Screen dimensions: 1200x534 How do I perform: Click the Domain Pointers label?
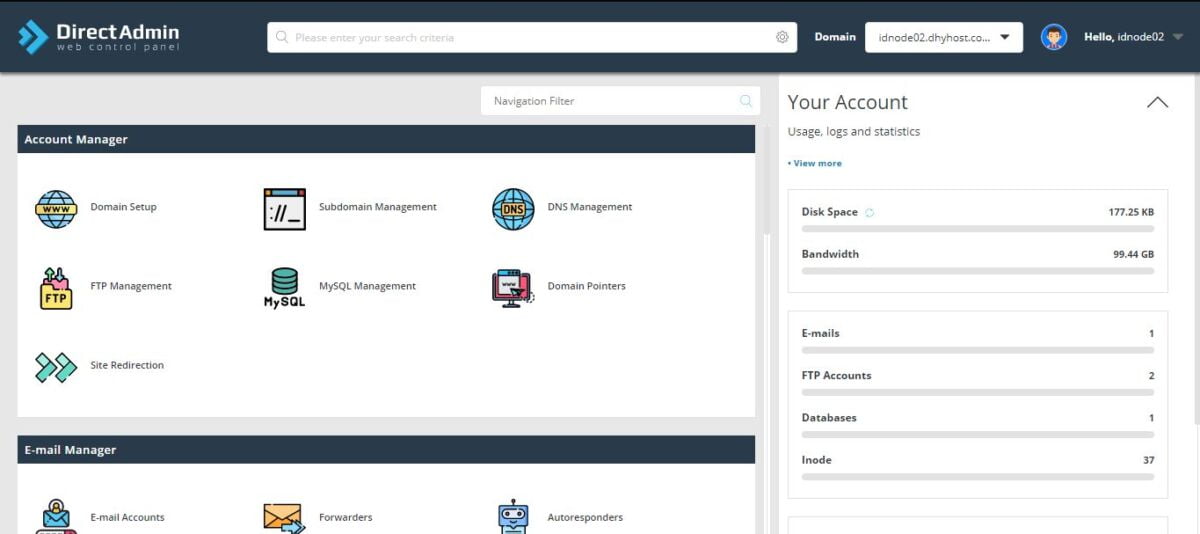(x=587, y=286)
